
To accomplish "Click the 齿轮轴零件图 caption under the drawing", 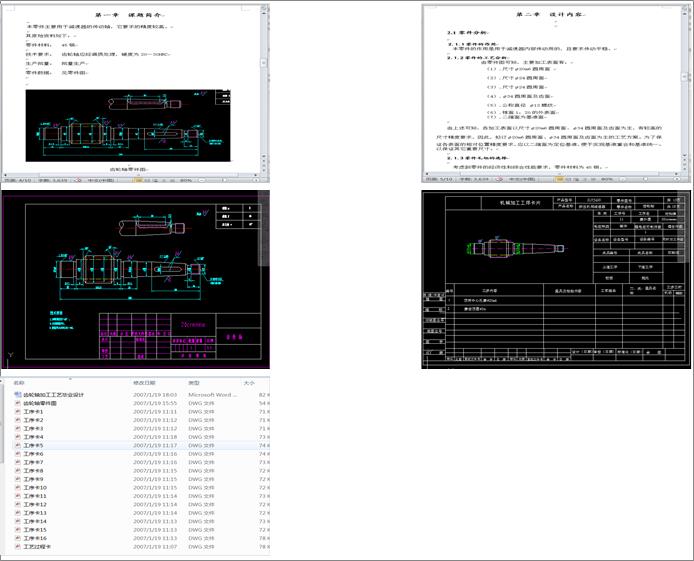I will [x=129, y=169].
